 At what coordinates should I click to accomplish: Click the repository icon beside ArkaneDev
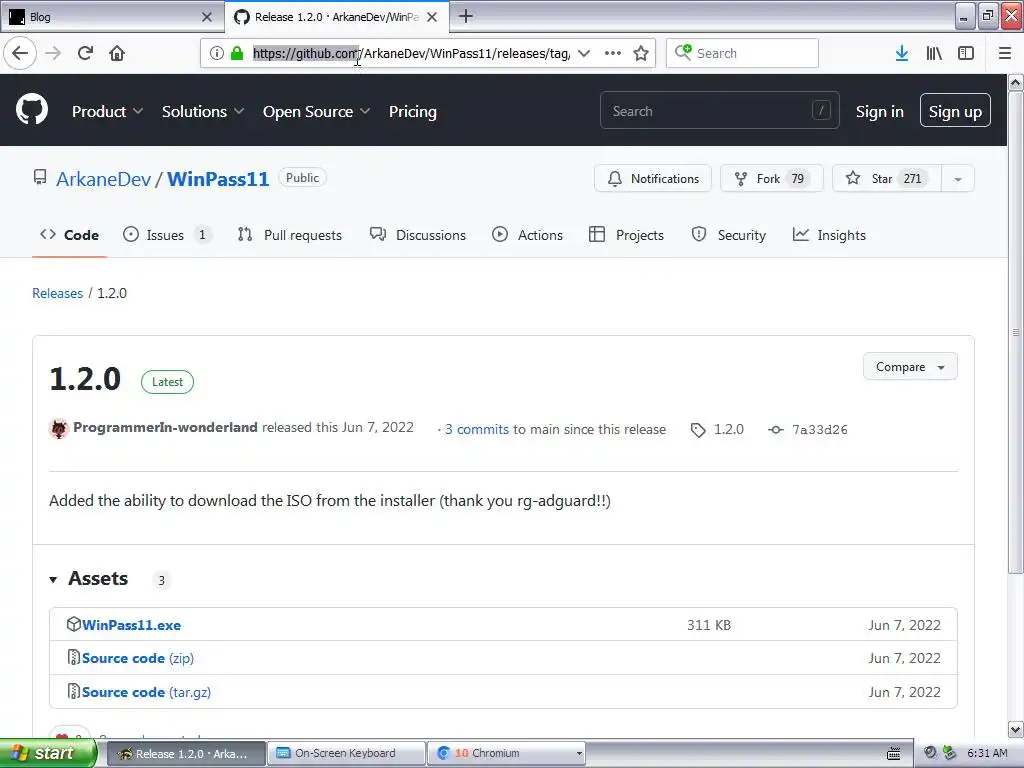40,178
